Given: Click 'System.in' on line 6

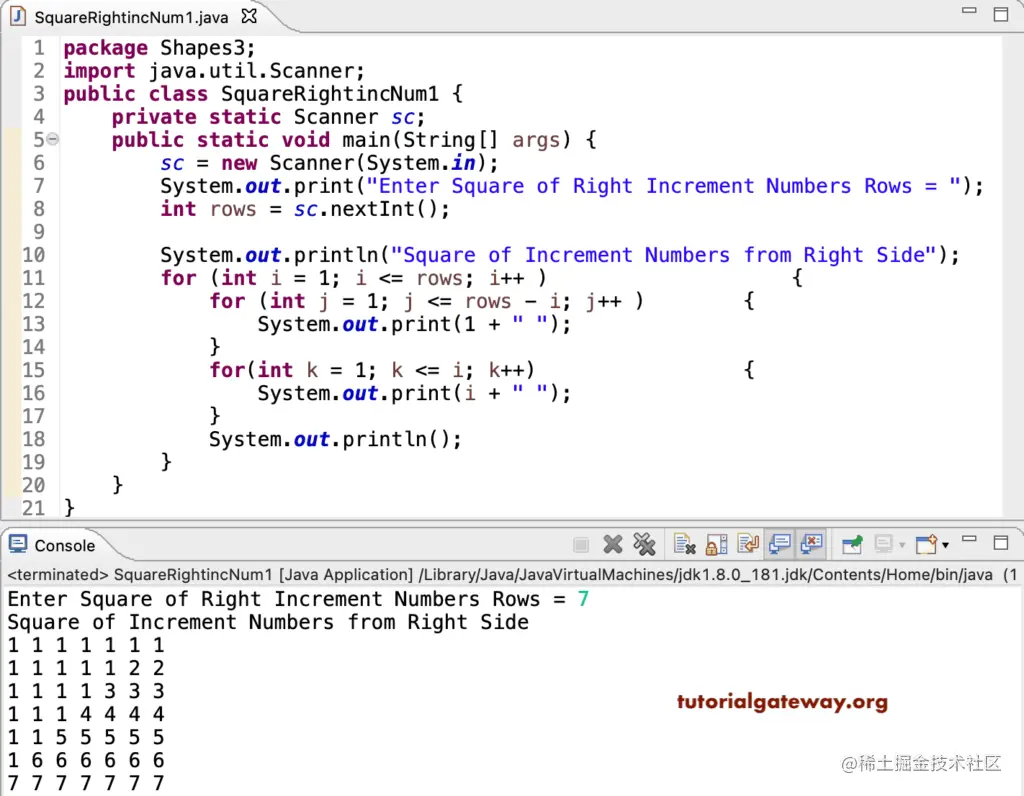Looking at the screenshot, I should [421, 163].
